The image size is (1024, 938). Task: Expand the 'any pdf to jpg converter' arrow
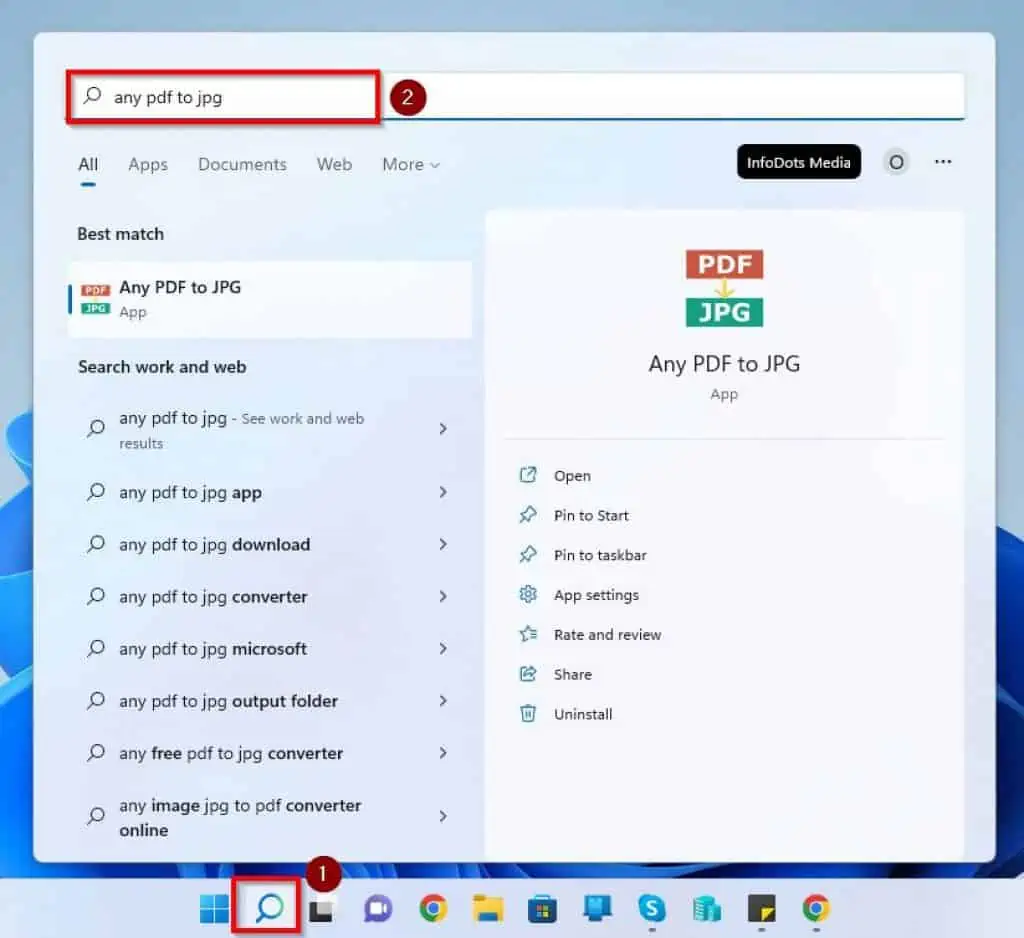tap(443, 596)
